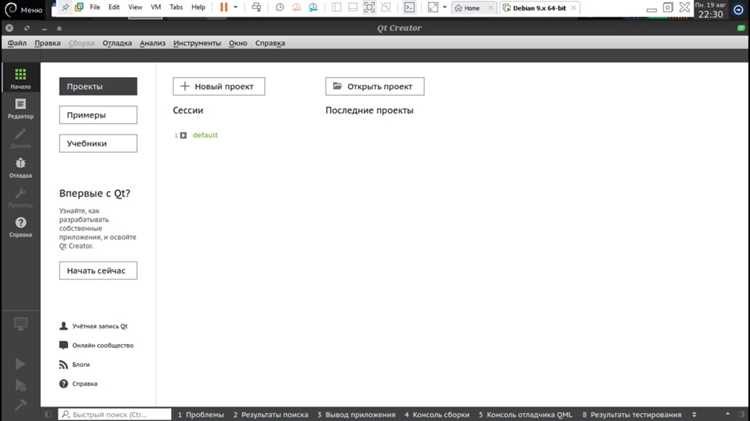Pause the VM with the VMware pause icon

tap(223, 7)
